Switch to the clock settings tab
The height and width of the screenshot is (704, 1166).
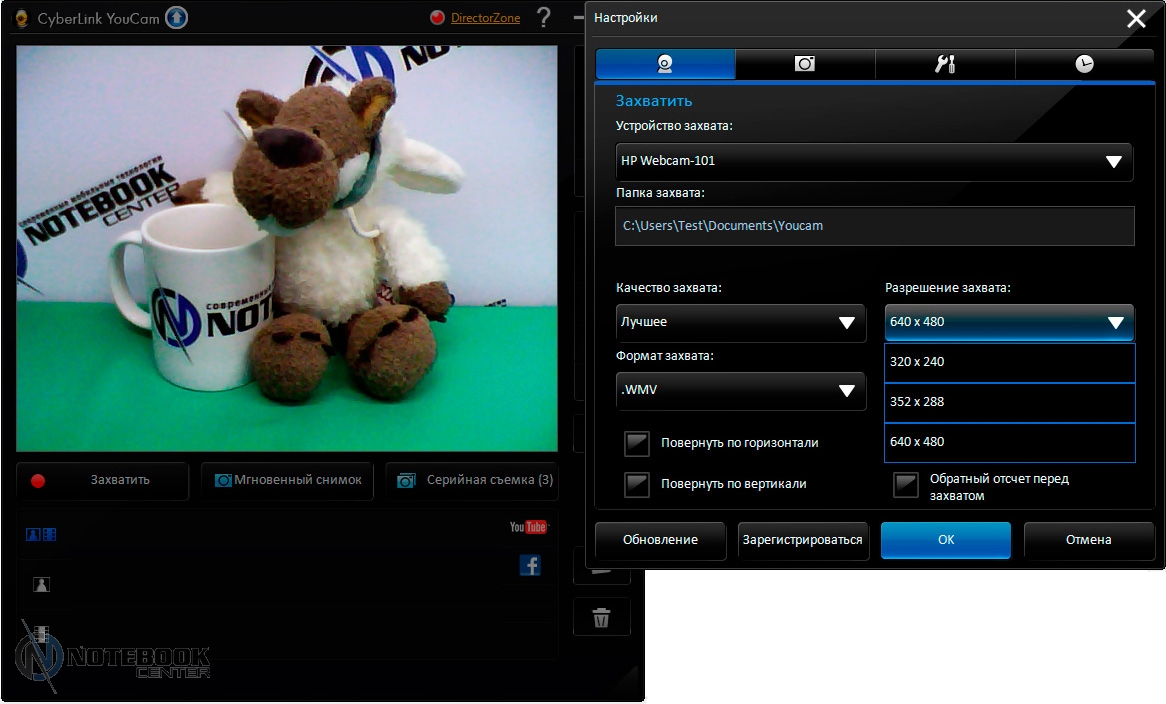[x=1084, y=64]
